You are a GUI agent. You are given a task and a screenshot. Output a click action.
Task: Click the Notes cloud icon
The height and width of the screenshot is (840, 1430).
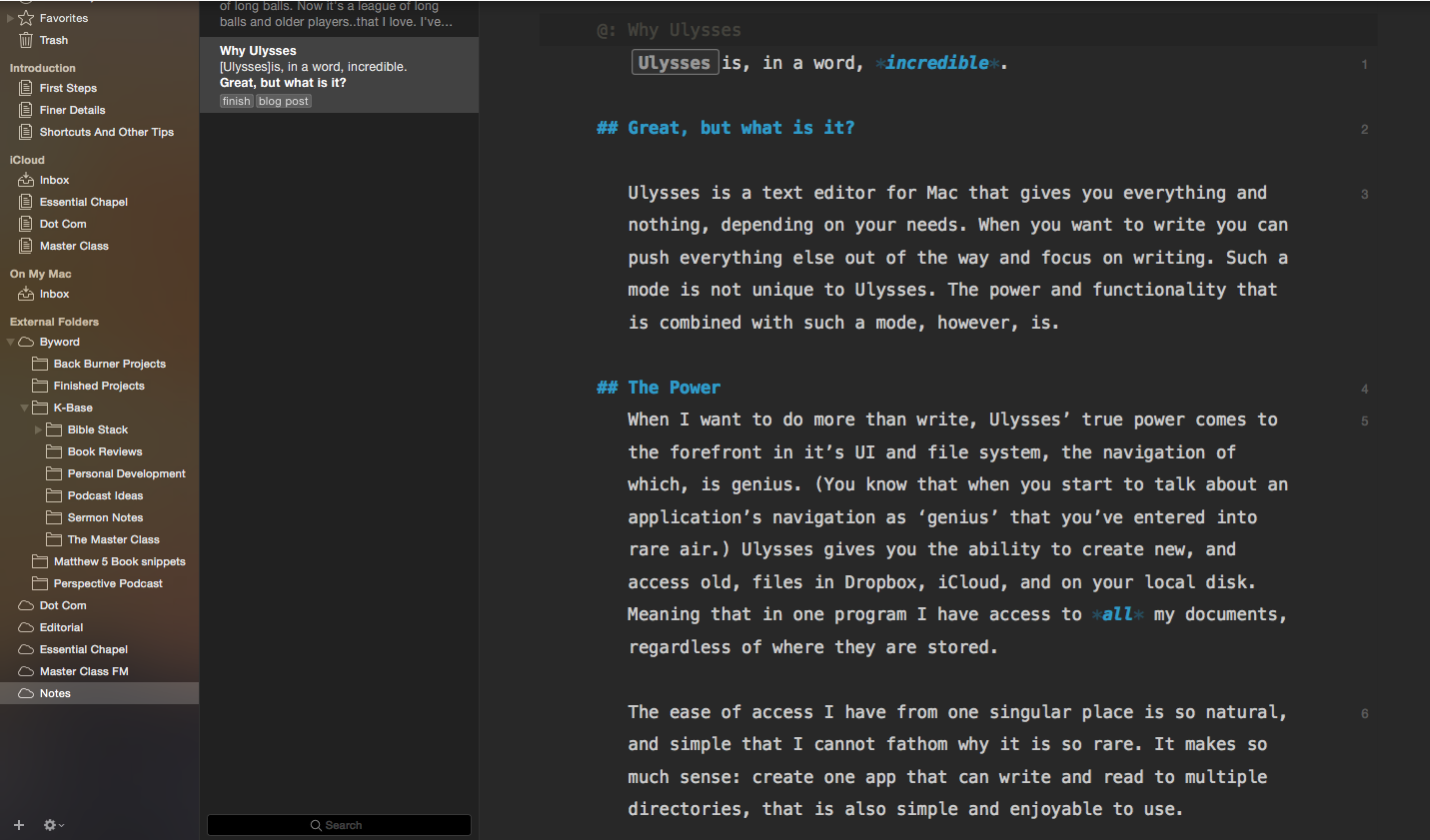(x=26, y=693)
